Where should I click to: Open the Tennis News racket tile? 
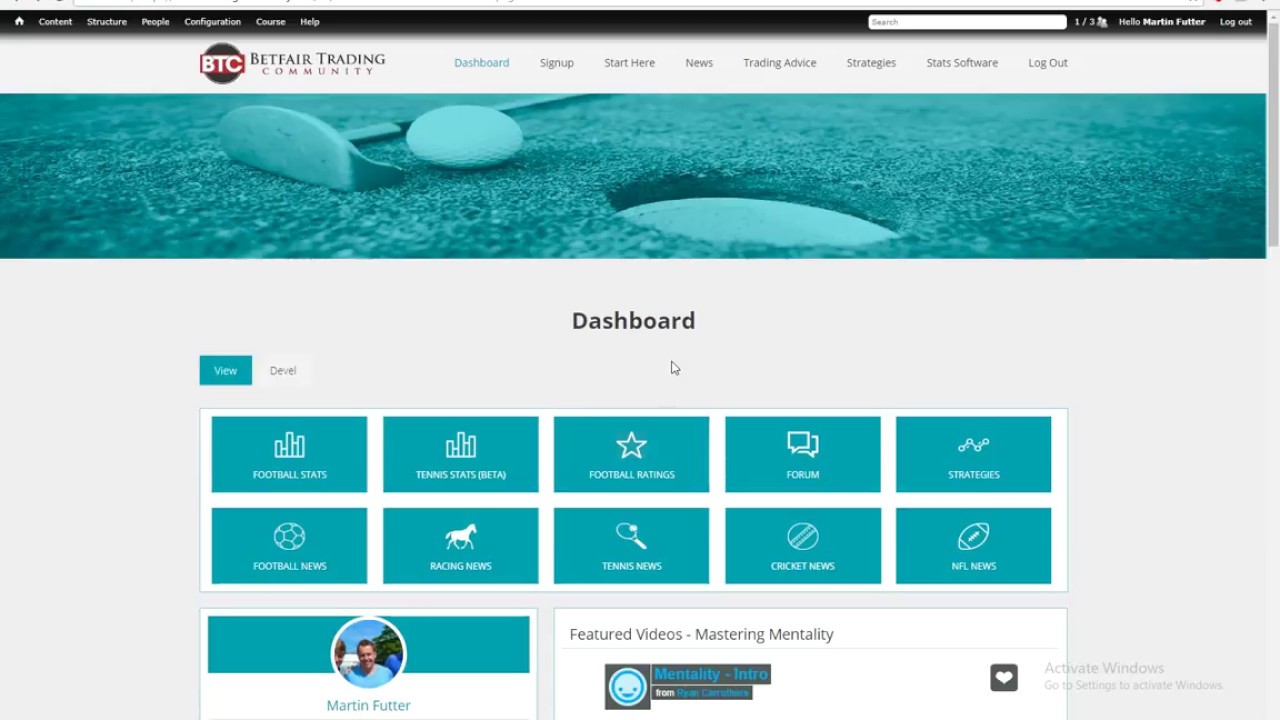(631, 546)
